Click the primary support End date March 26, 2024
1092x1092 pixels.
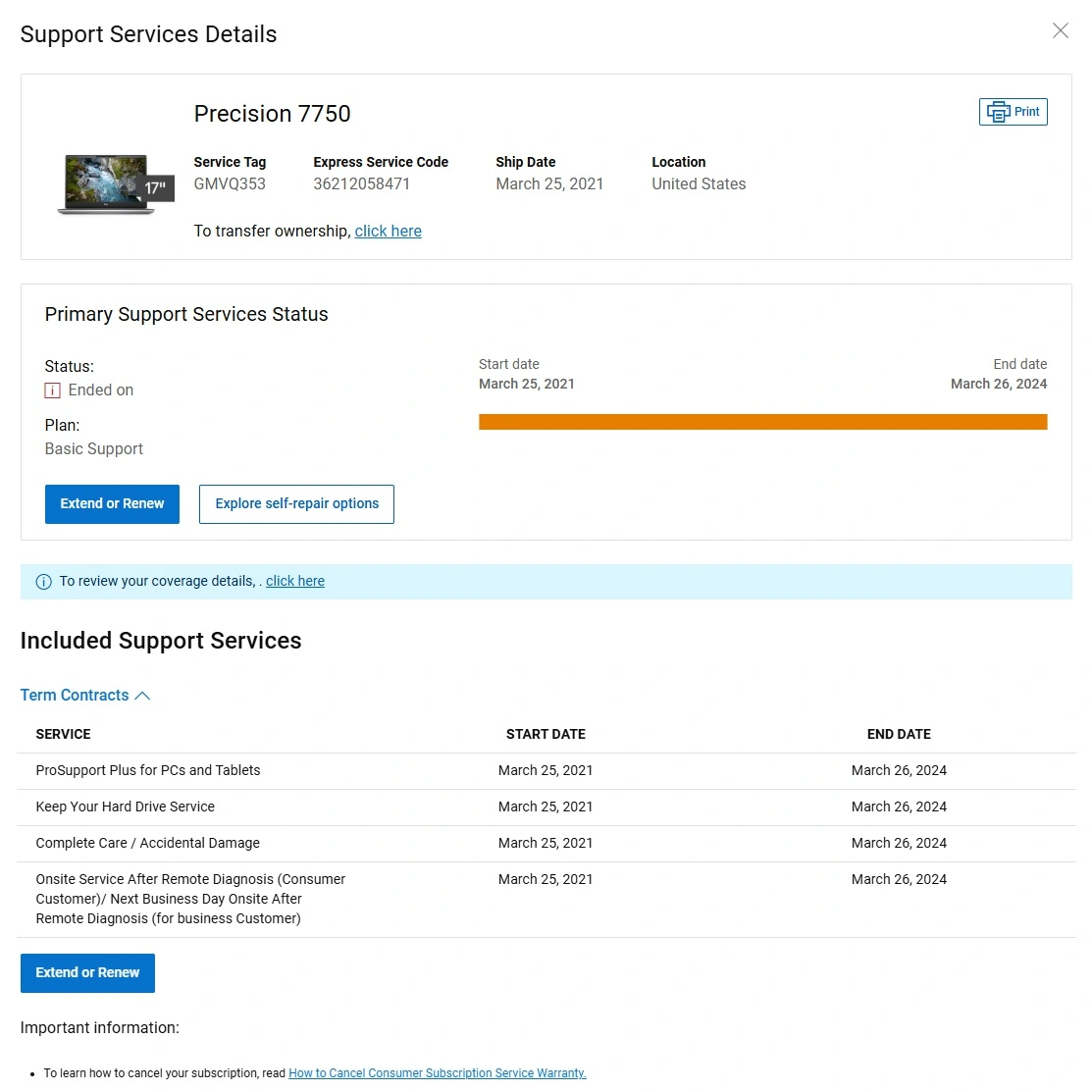(999, 384)
